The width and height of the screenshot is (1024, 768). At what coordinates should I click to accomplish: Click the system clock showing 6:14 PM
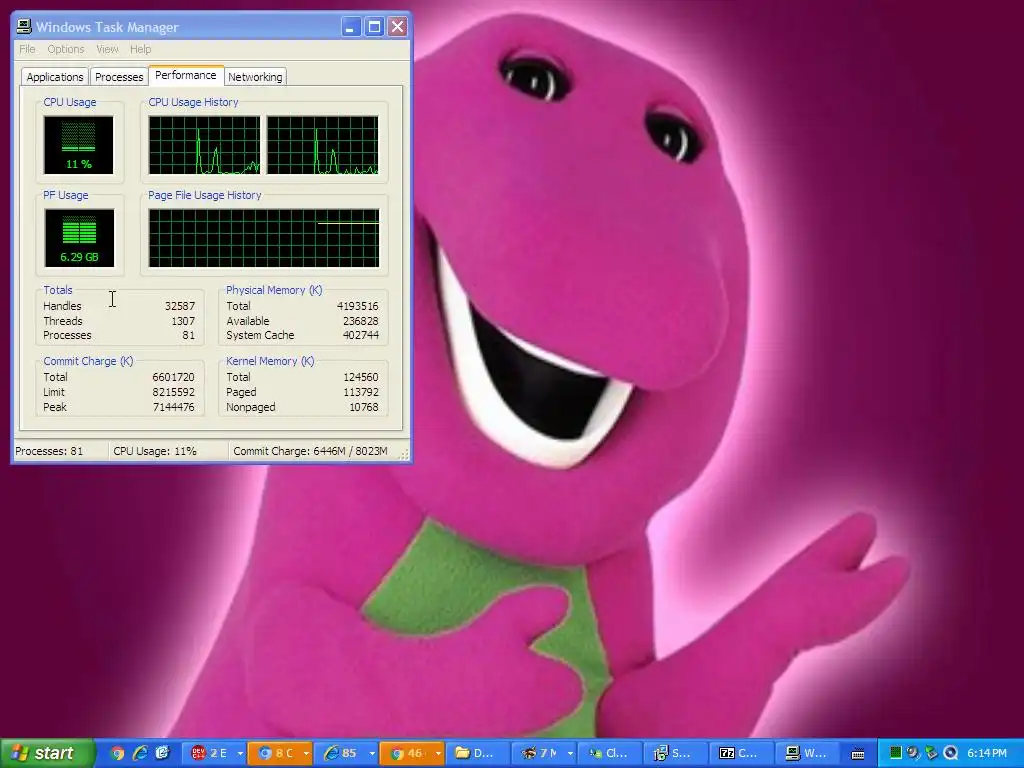[987, 753]
